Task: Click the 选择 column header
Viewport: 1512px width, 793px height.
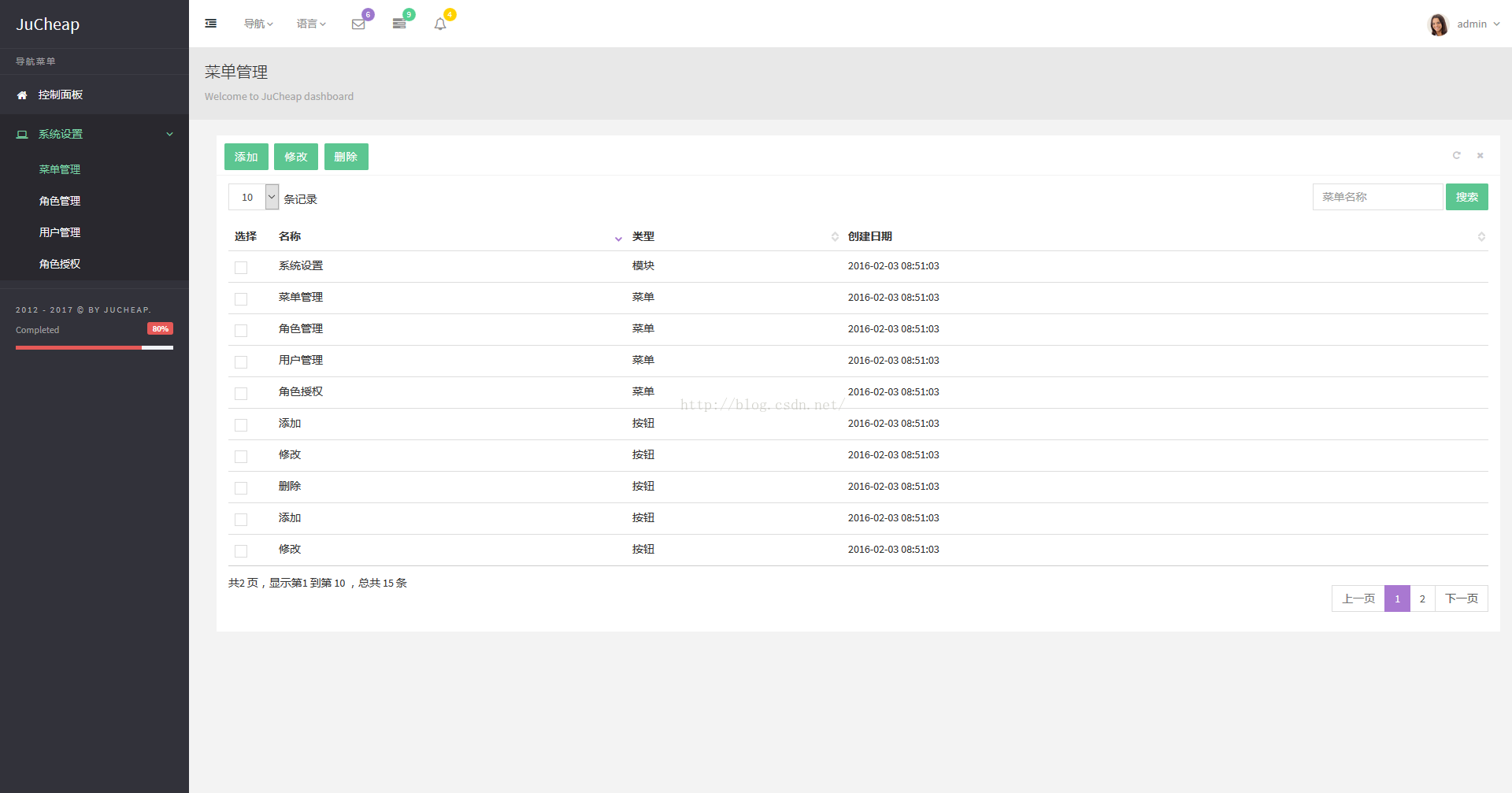Action: (246, 236)
